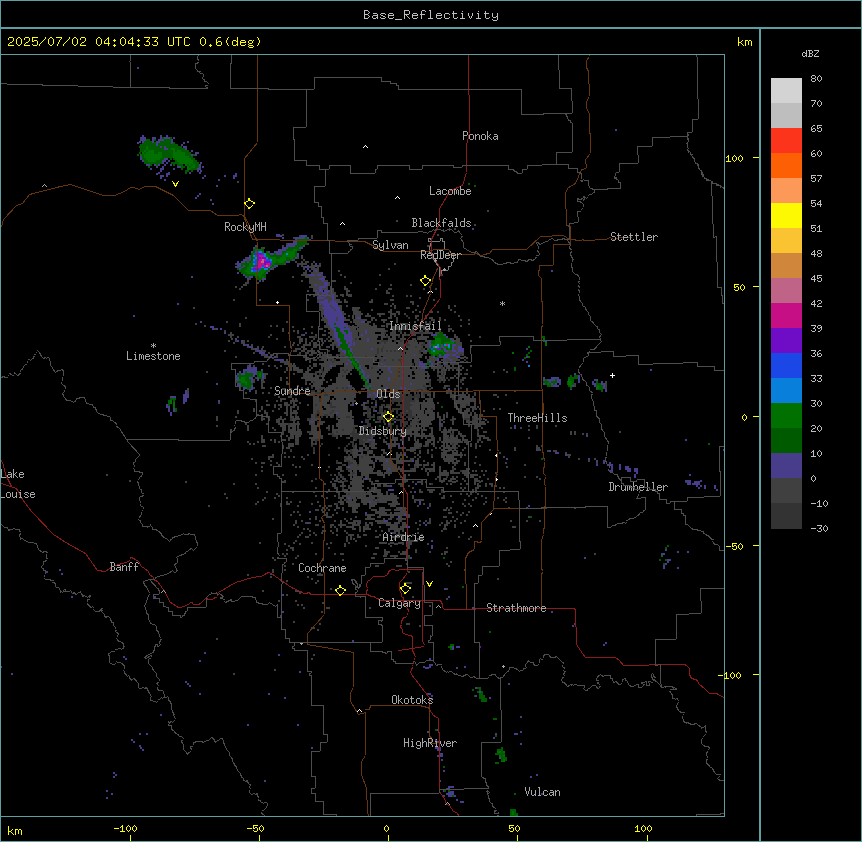Click the green echo northwest of RockyMH

click(x=168, y=153)
